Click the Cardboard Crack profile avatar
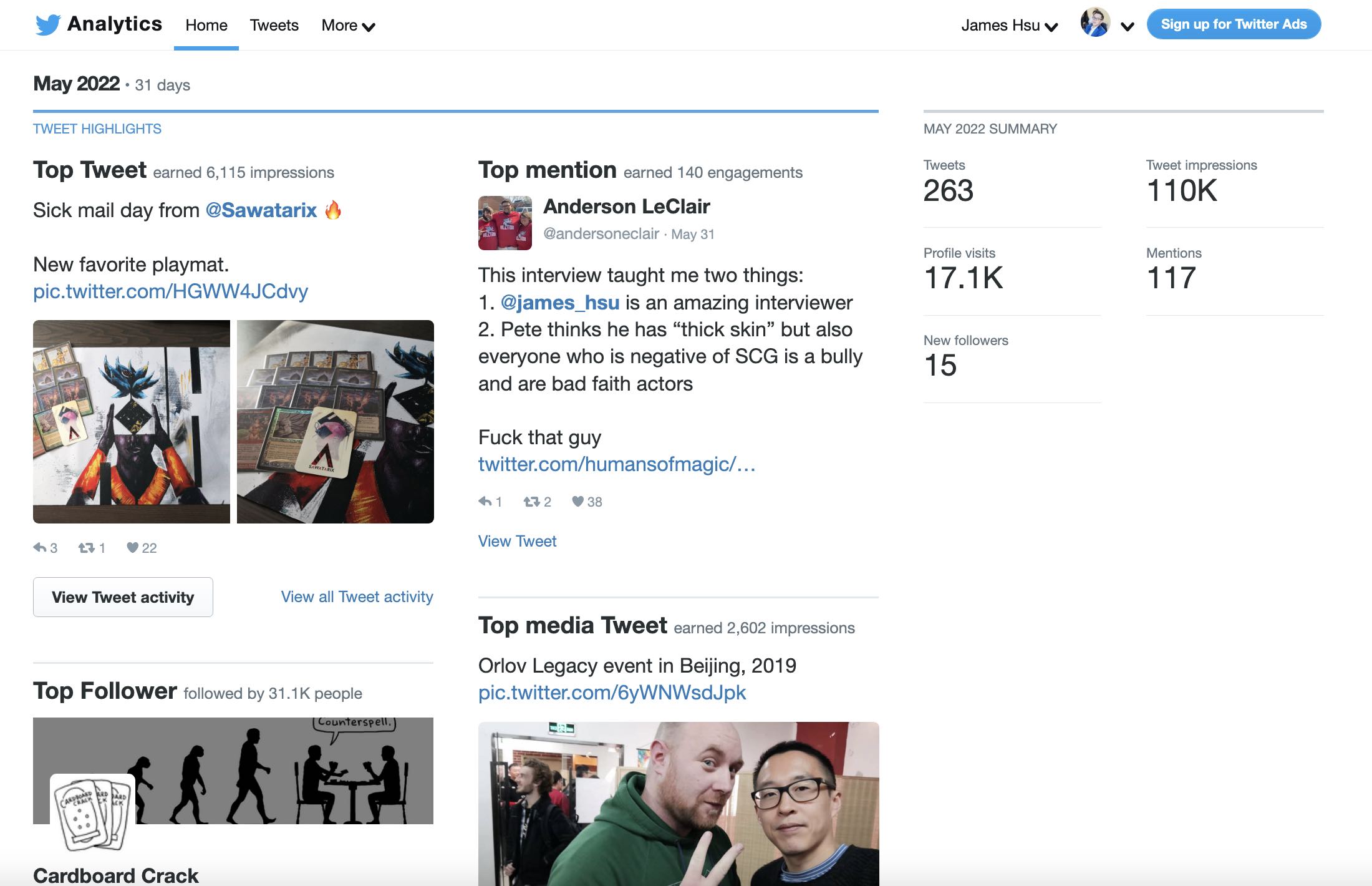 [92, 812]
